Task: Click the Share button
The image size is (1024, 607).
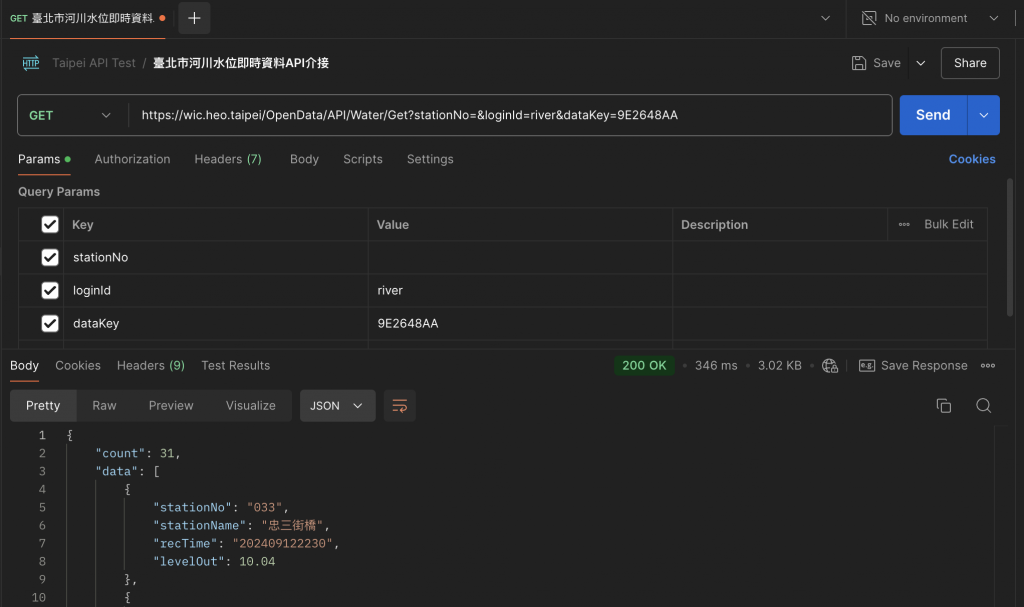Action: (970, 63)
